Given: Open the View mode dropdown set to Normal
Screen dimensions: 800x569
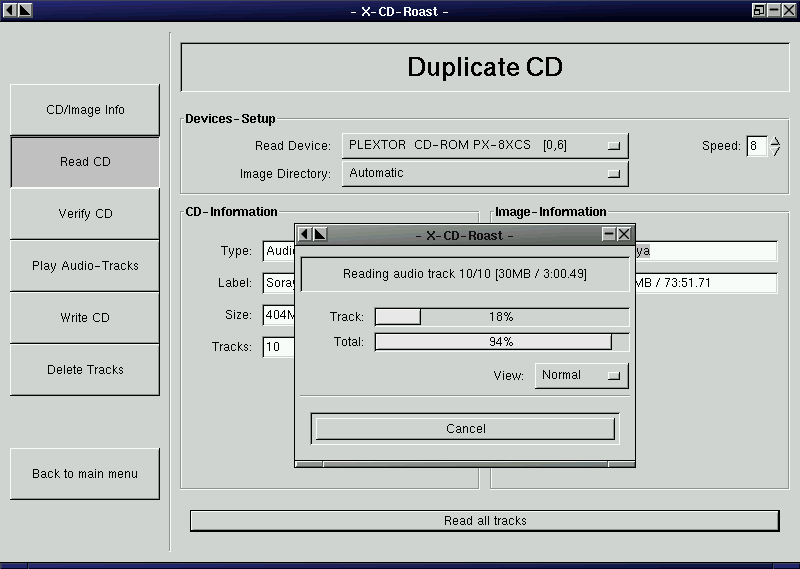Looking at the screenshot, I should click(x=581, y=375).
